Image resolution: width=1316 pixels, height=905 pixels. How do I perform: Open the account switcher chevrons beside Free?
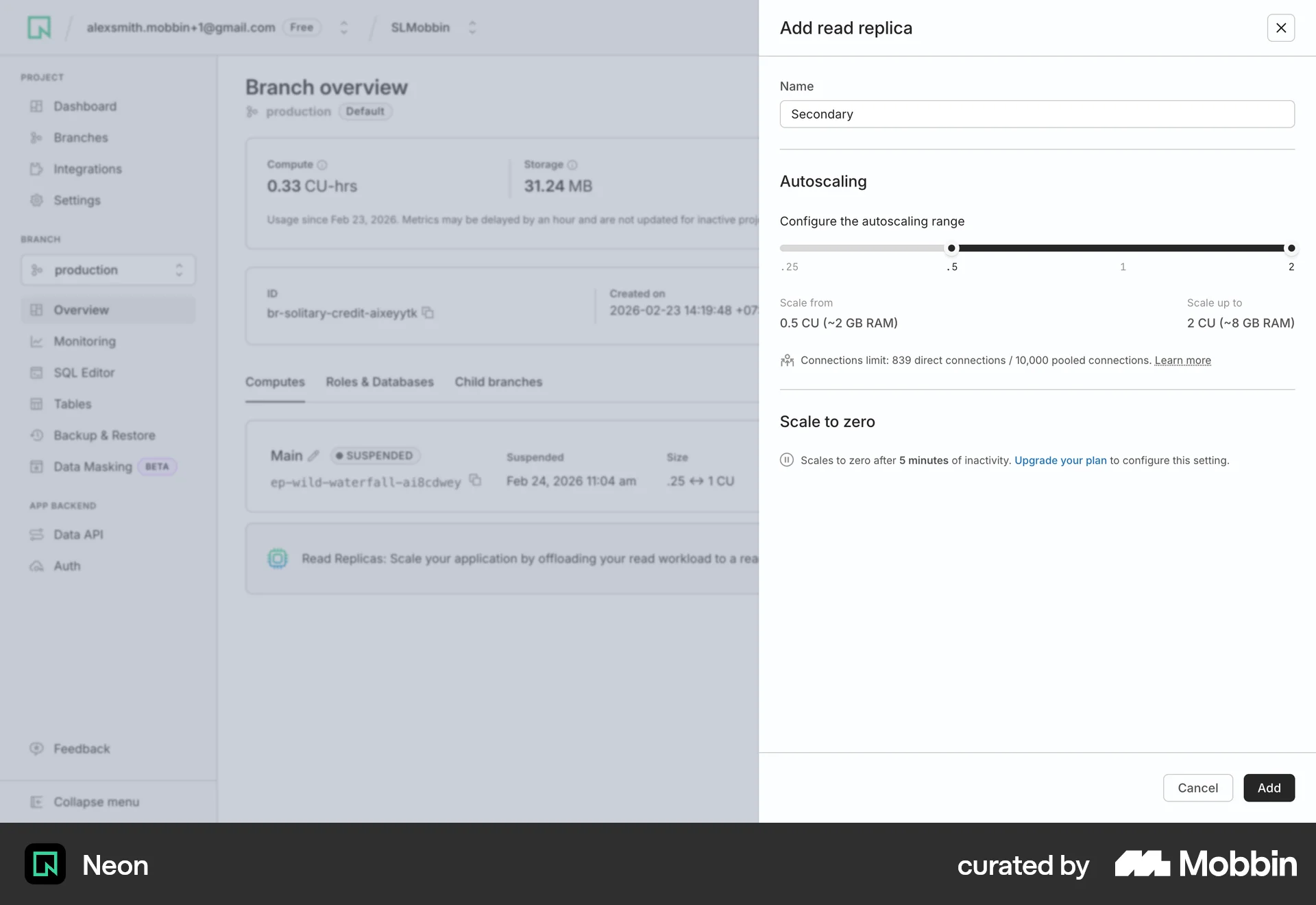(x=344, y=27)
